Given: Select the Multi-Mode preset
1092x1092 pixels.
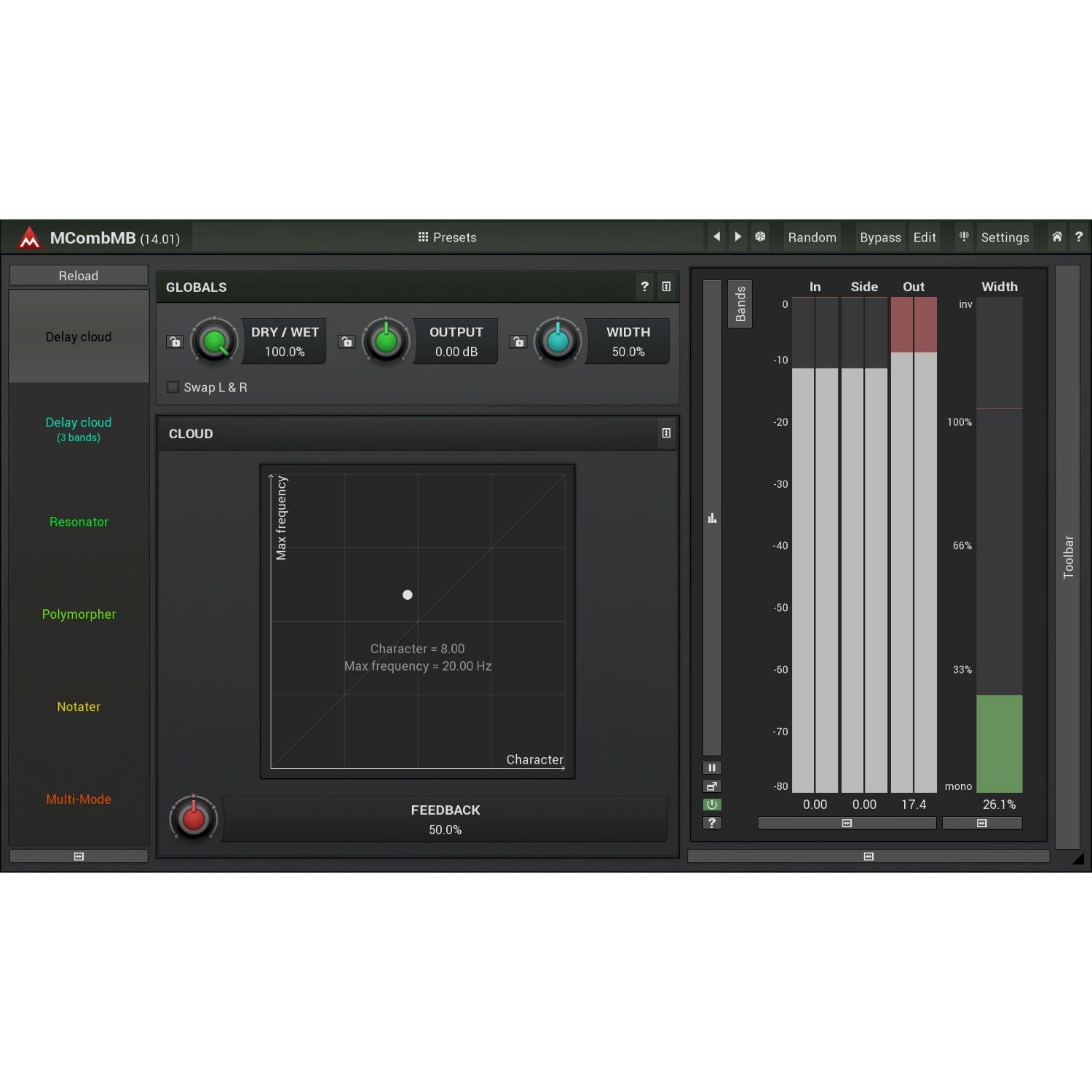Looking at the screenshot, I should click(x=79, y=799).
